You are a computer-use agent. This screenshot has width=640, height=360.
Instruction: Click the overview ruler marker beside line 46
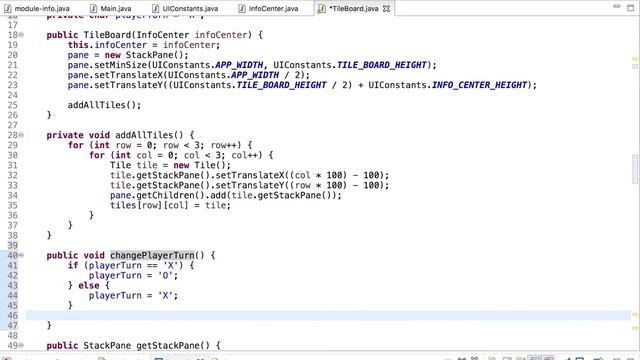pyautogui.click(x=635, y=314)
